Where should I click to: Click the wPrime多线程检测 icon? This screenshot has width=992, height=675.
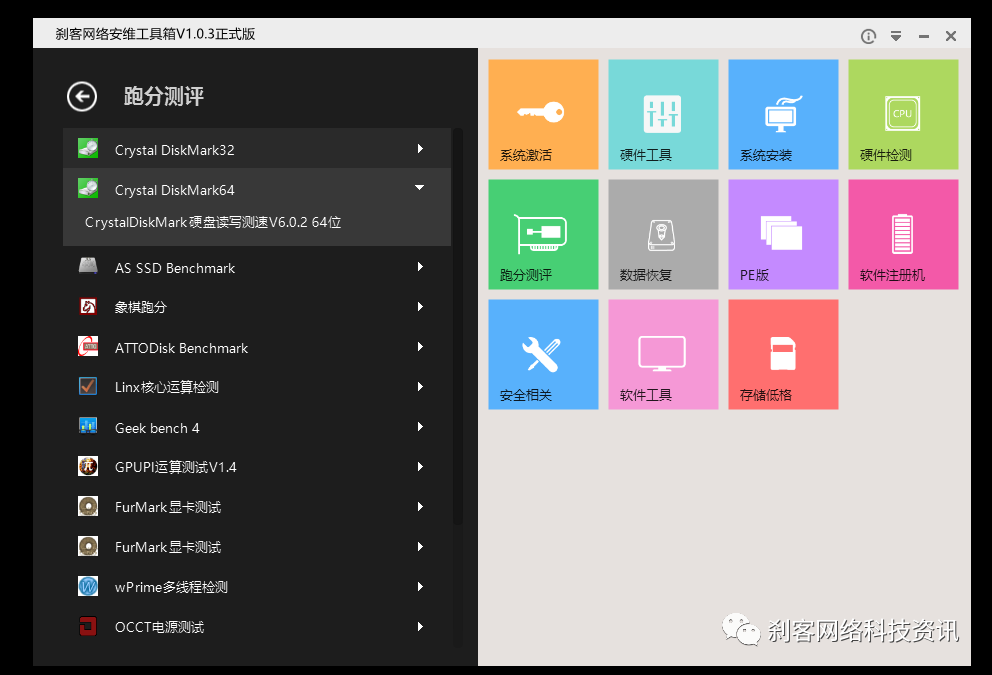coord(88,586)
